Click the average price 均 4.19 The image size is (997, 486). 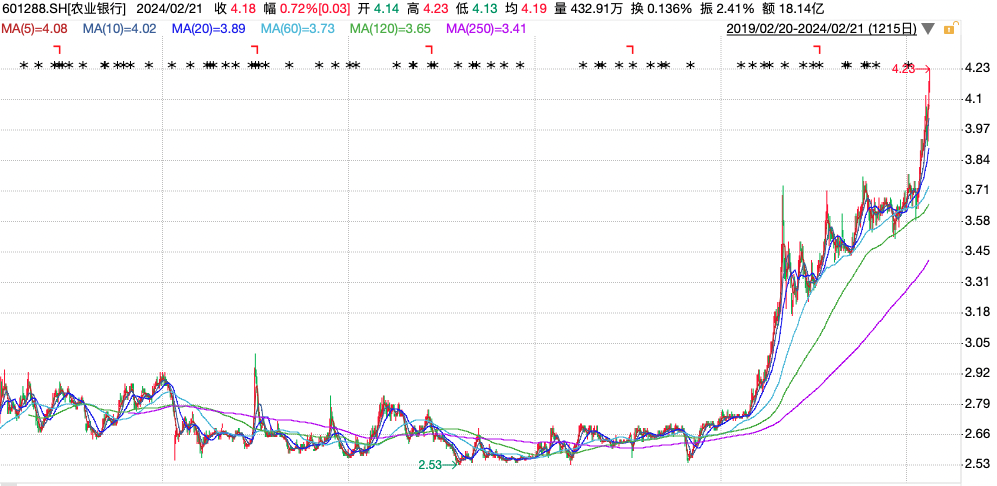pyautogui.click(x=526, y=9)
